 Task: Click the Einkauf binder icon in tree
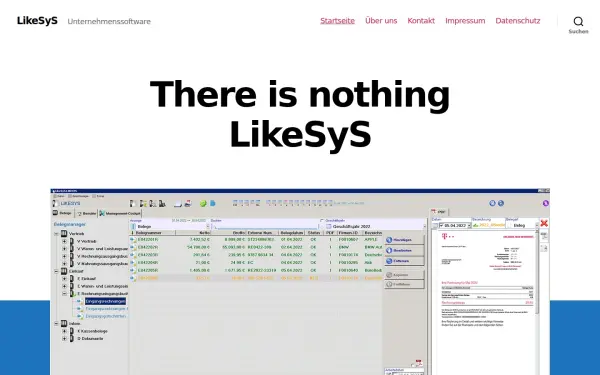click(64, 271)
